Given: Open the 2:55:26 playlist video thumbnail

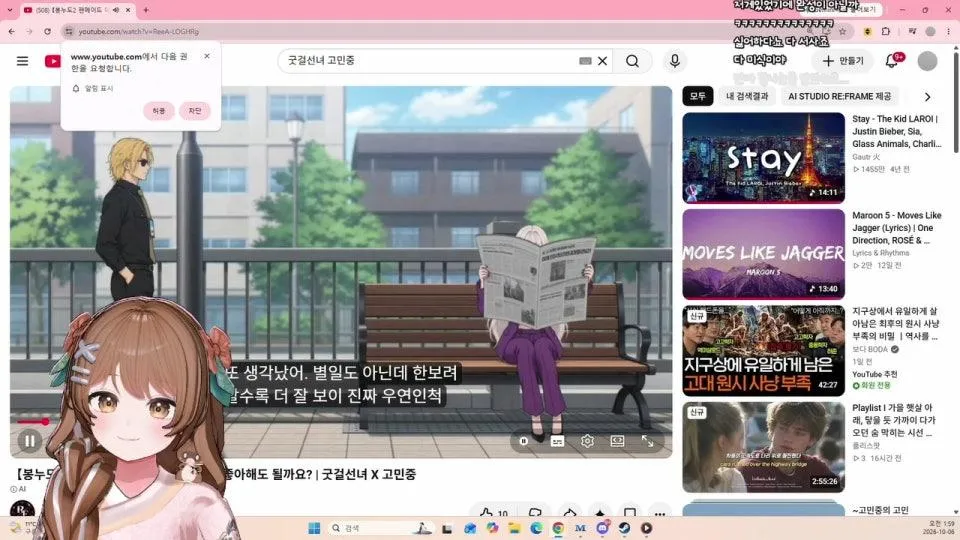Looking at the screenshot, I should coord(763,447).
